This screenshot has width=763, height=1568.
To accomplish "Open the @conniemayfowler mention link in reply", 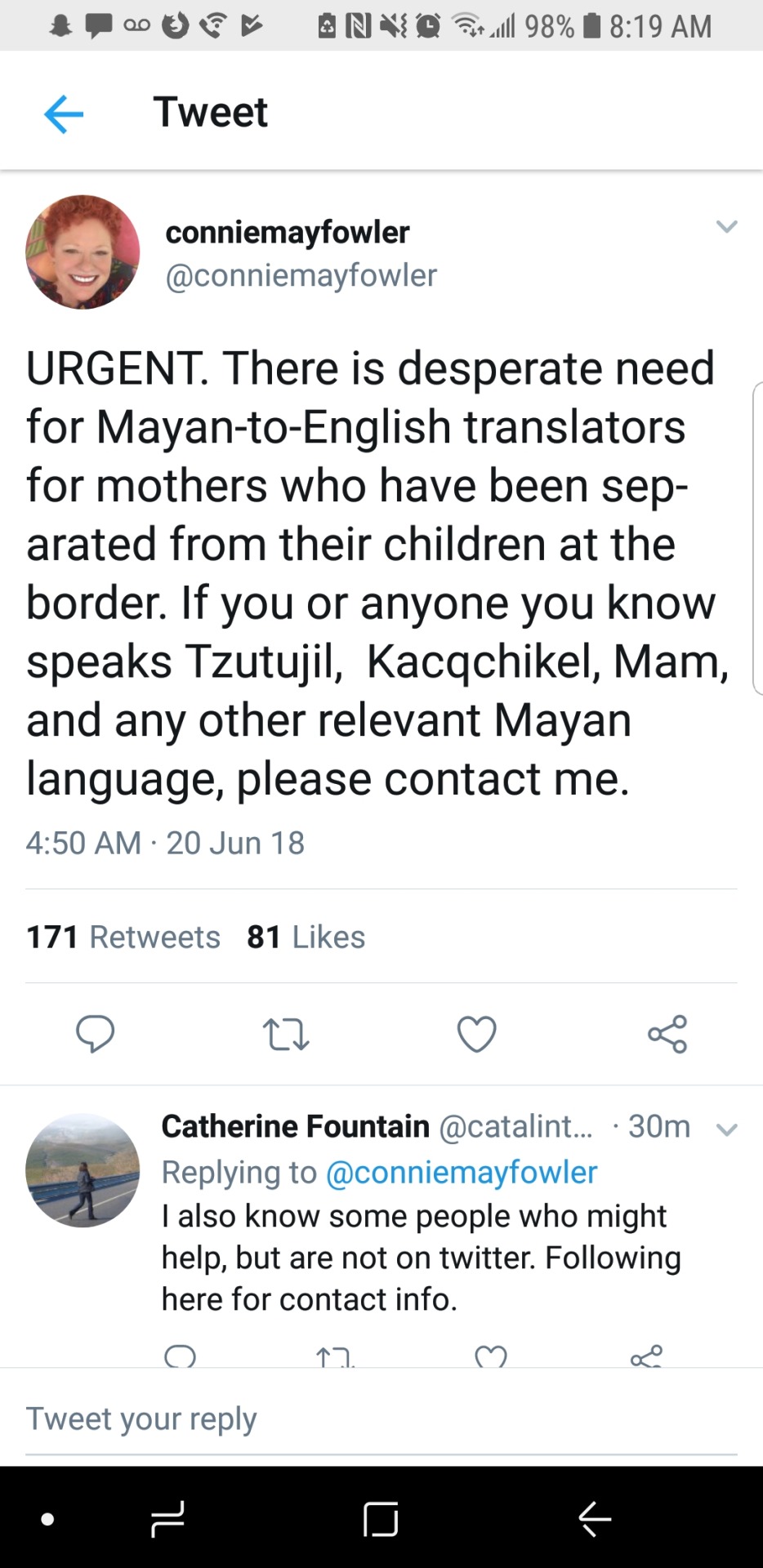I will (461, 1172).
